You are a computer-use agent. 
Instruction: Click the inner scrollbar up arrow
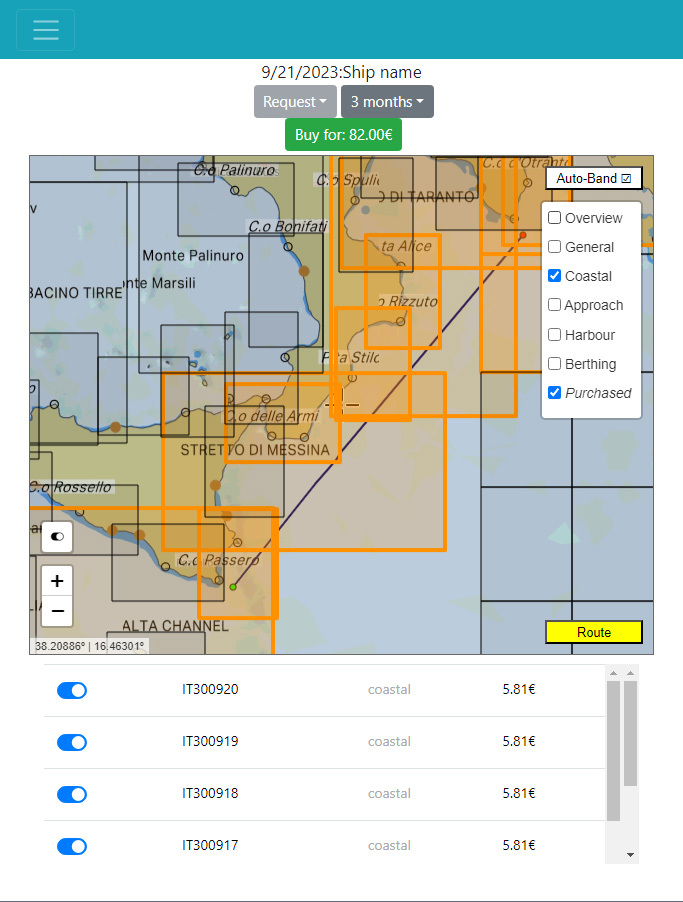[x=613, y=672]
